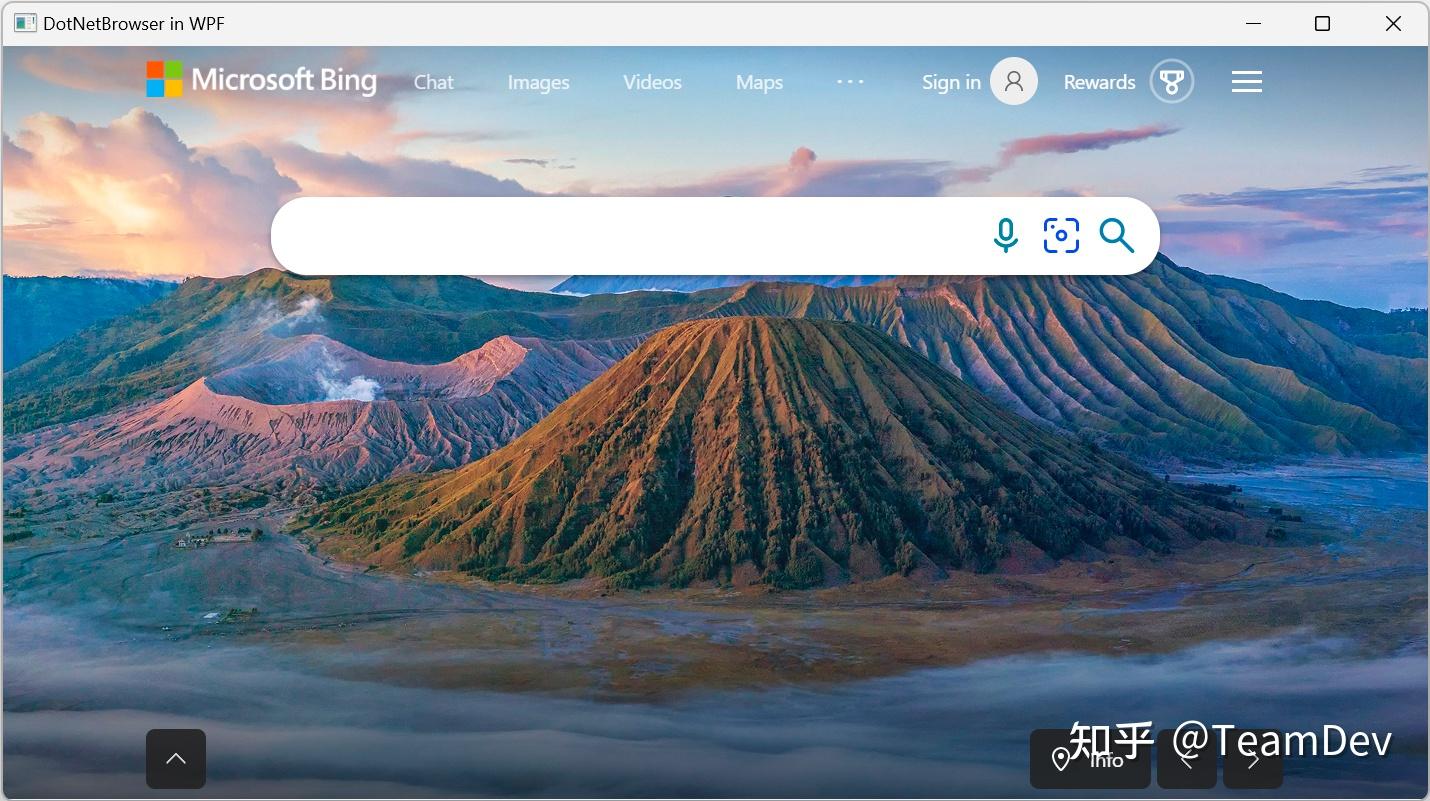
Task: Show next background image with right arrow
Action: click(1253, 761)
